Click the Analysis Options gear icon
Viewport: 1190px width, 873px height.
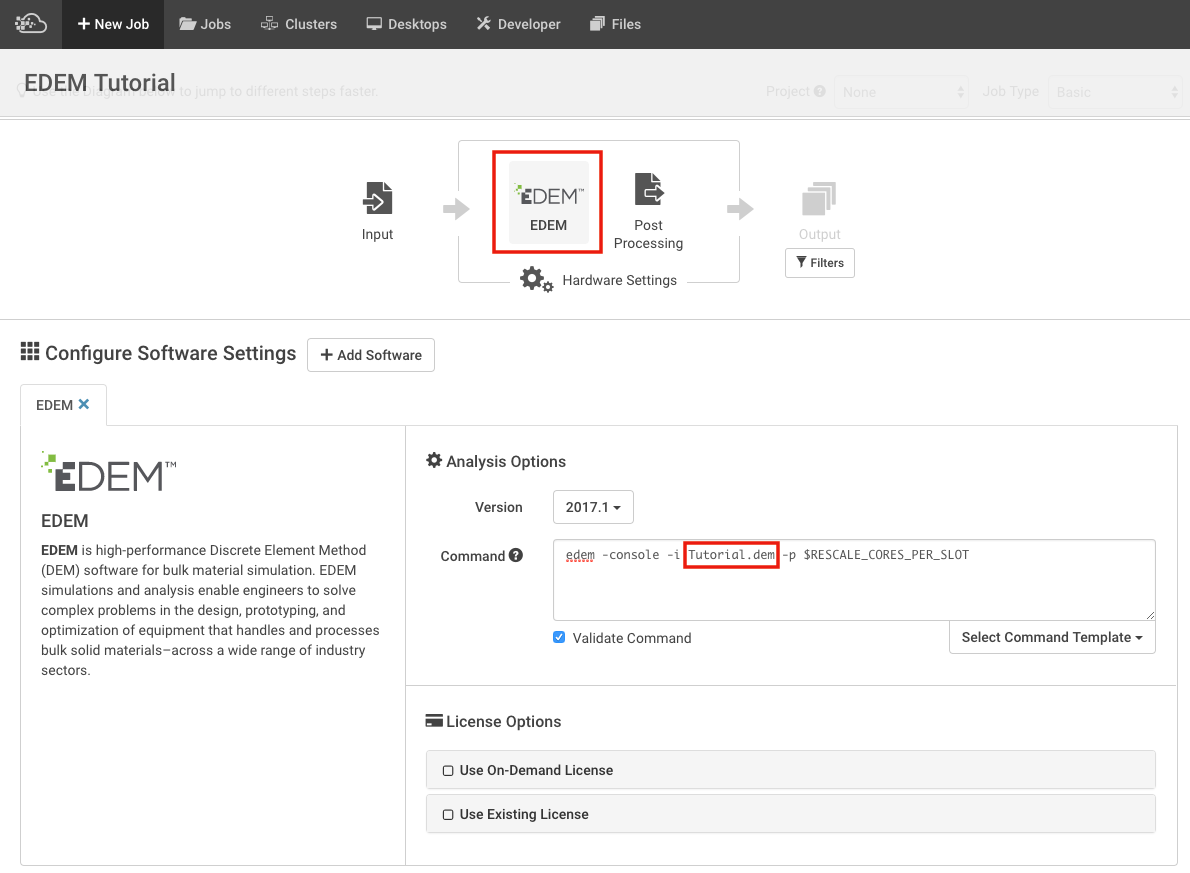(x=434, y=460)
